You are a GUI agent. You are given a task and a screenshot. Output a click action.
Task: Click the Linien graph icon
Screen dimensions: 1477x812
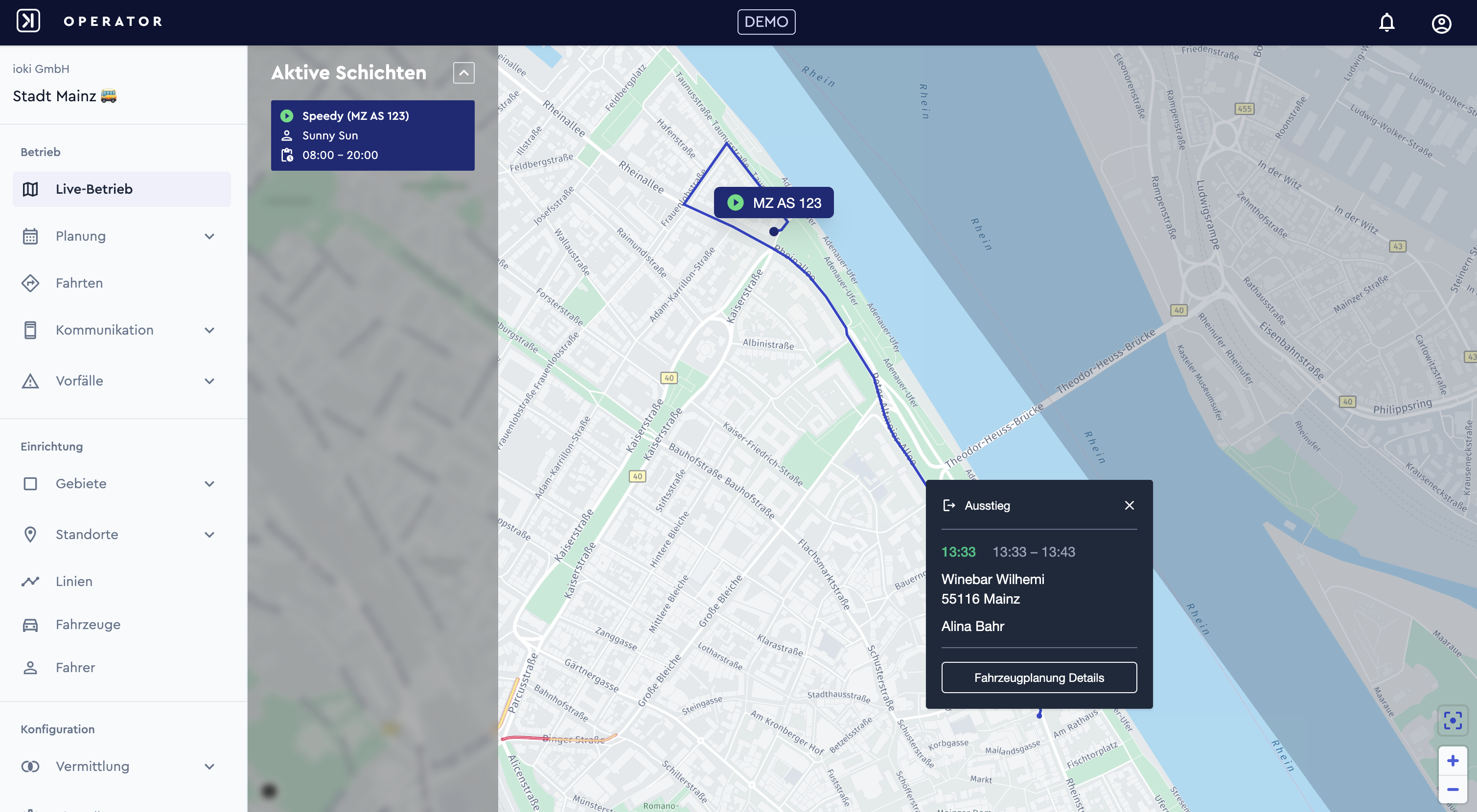click(x=30, y=582)
